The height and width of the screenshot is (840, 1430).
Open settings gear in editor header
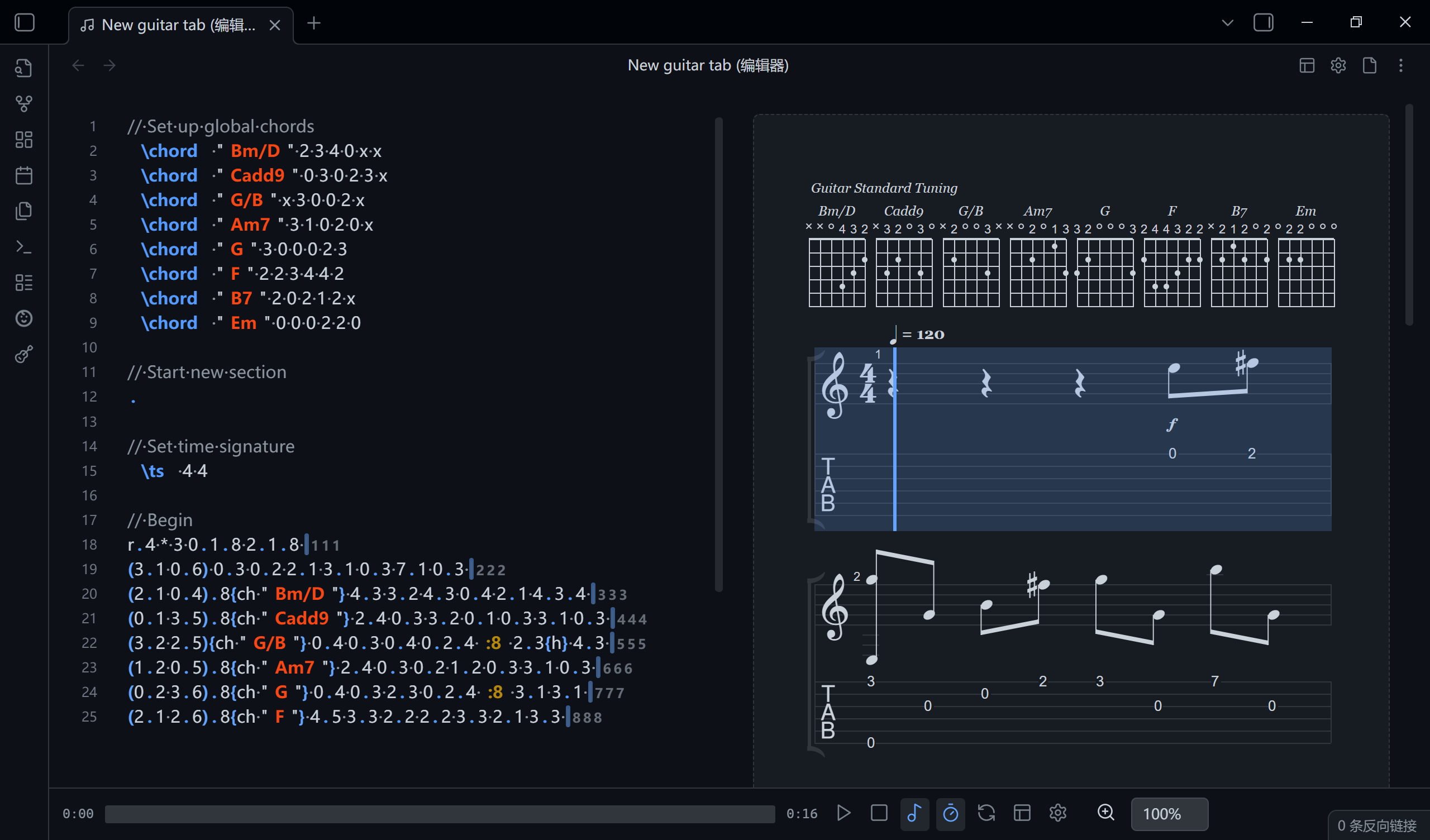tap(1338, 65)
